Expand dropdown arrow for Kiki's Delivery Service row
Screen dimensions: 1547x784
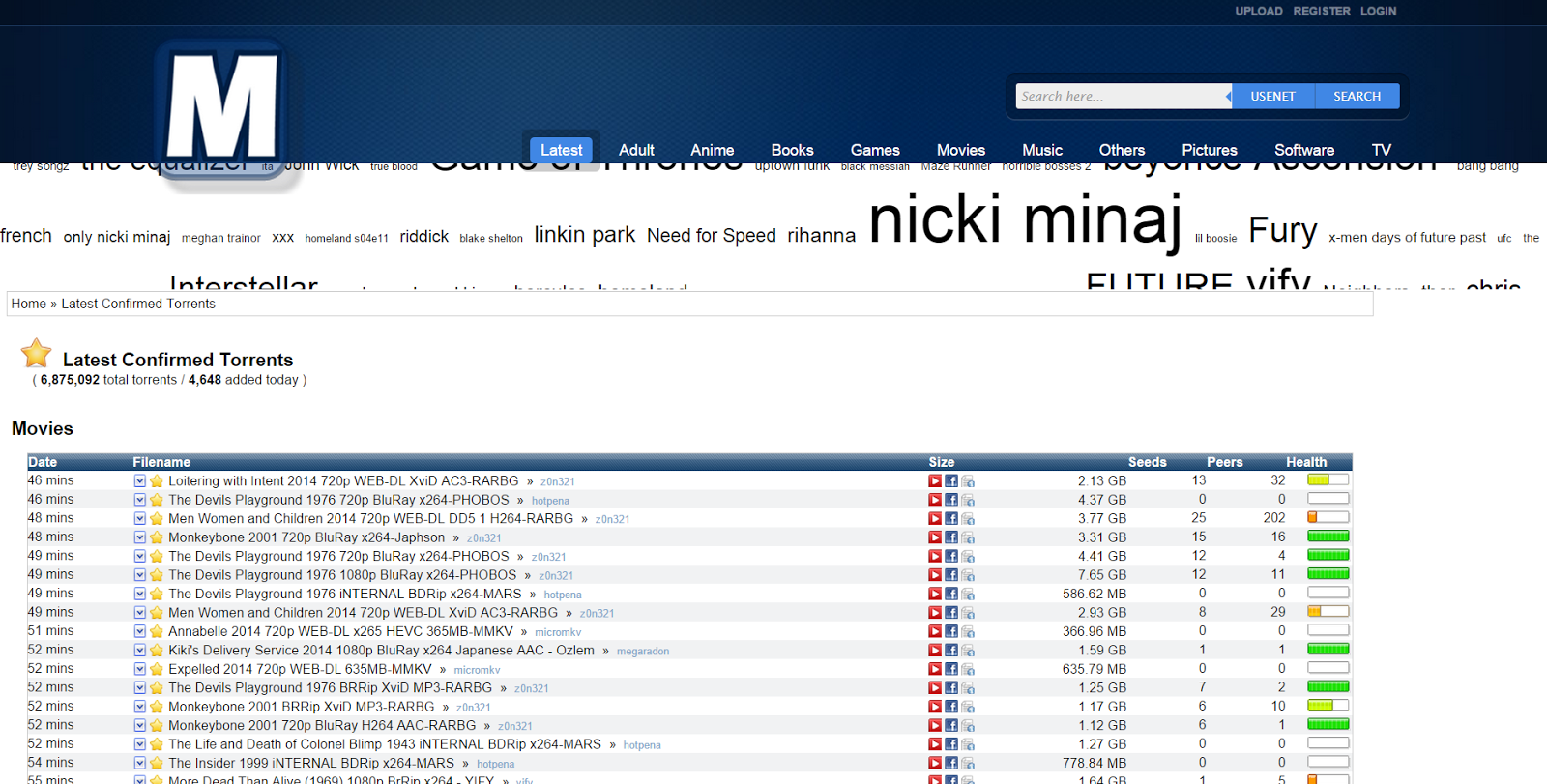[140, 651]
